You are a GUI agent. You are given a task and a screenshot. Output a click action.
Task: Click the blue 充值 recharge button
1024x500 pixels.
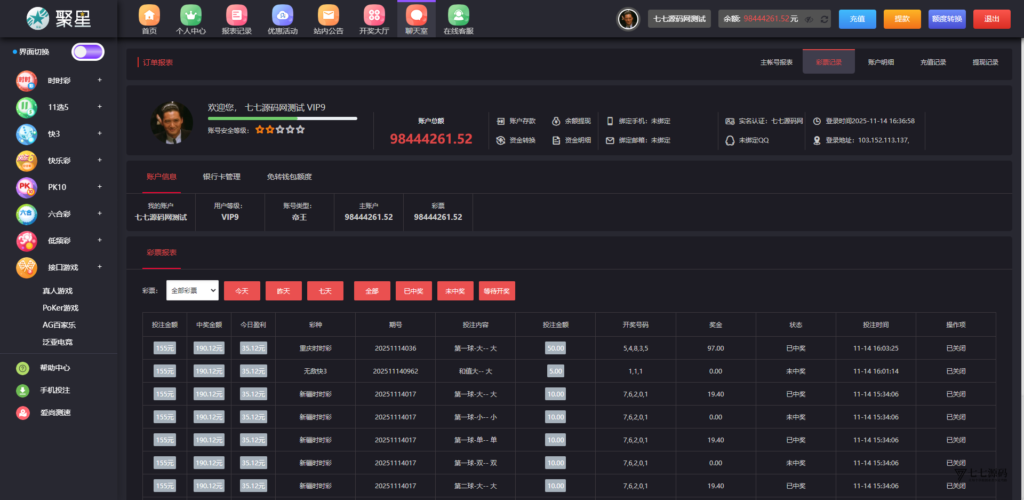click(x=857, y=19)
